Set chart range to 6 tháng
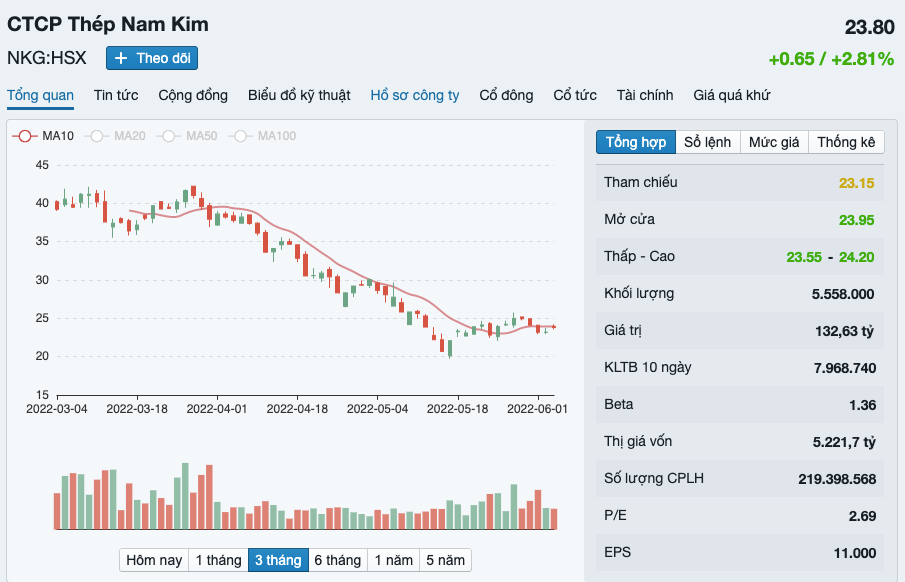The width and height of the screenshot is (905, 582). pos(338,560)
